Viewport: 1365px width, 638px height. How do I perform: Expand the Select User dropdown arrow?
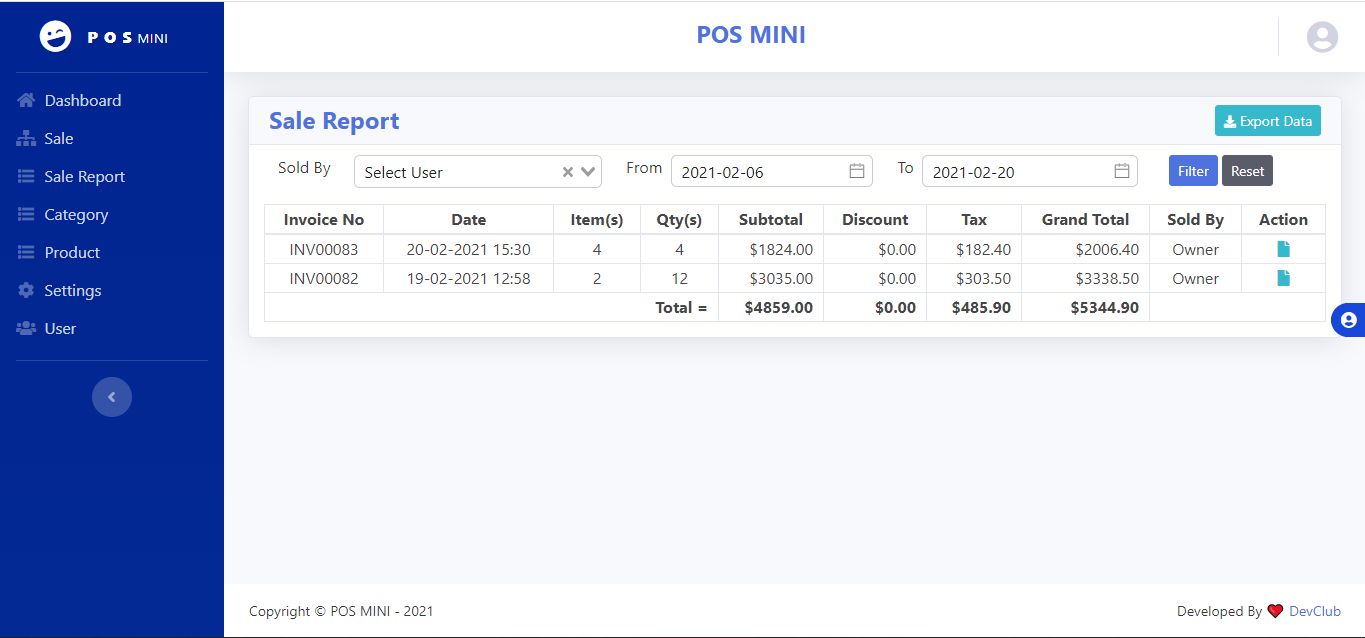588,172
